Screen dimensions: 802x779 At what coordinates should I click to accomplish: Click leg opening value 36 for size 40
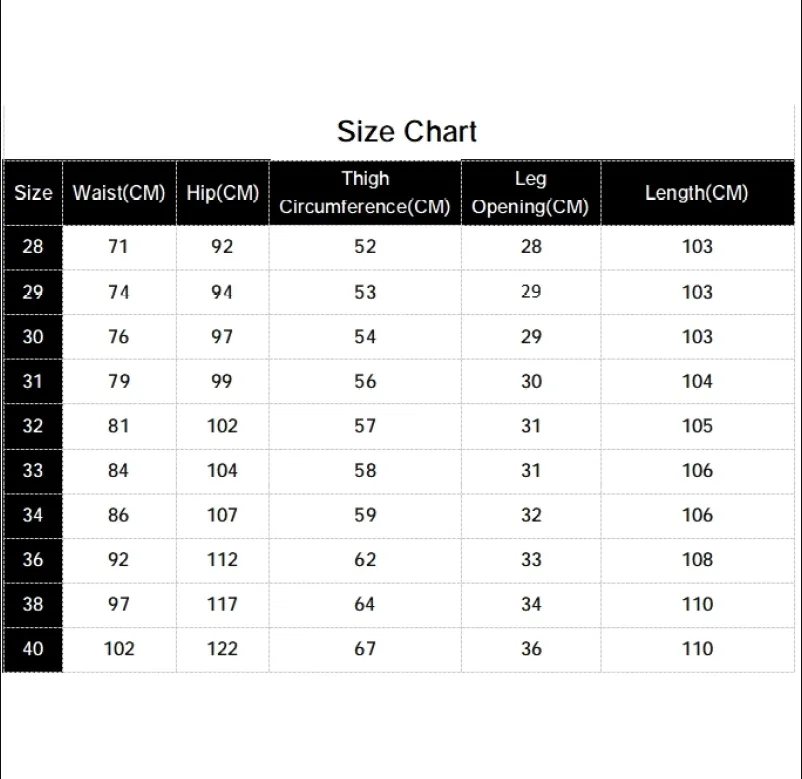tap(531, 649)
